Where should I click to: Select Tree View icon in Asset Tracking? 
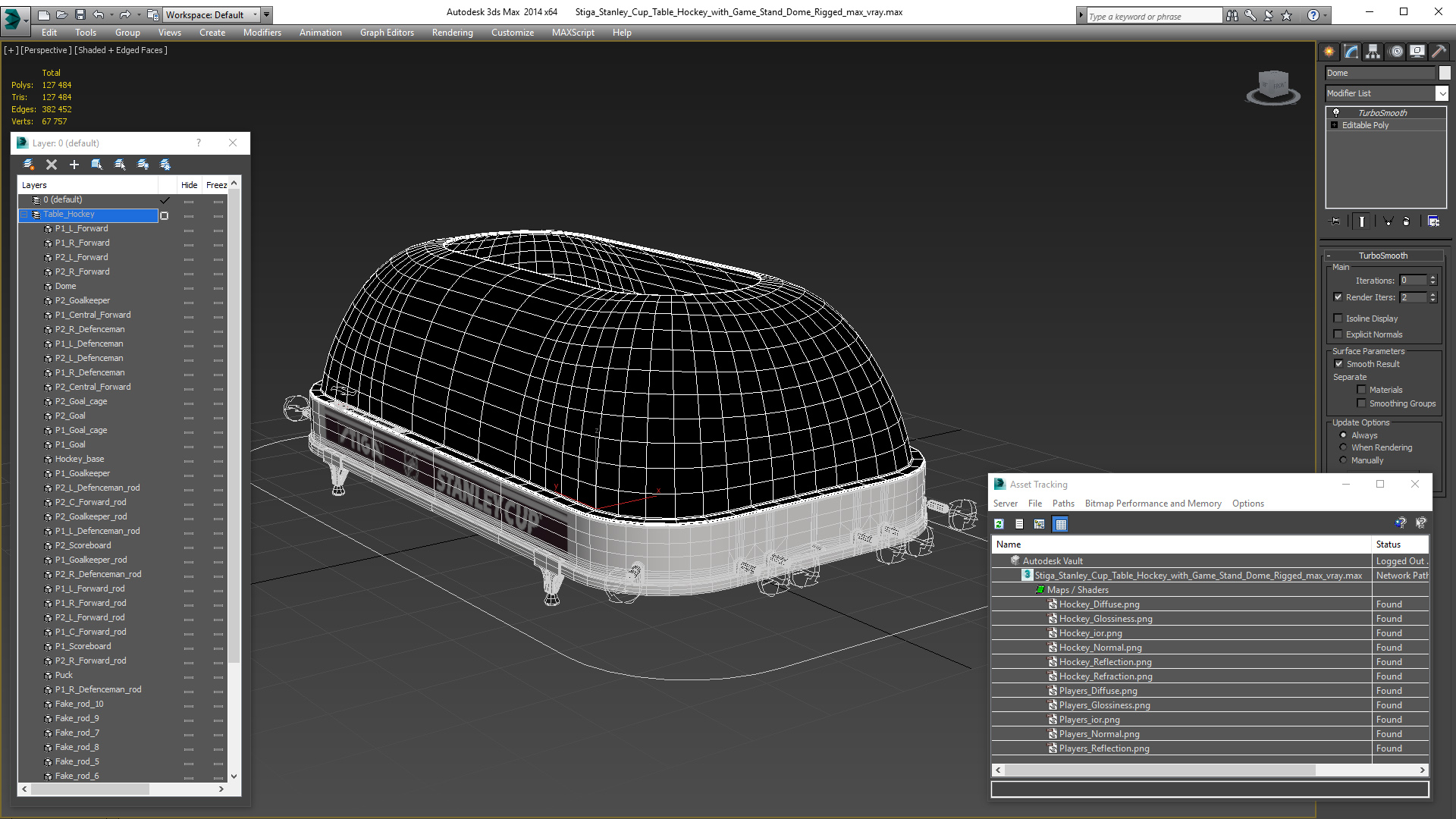(1040, 524)
